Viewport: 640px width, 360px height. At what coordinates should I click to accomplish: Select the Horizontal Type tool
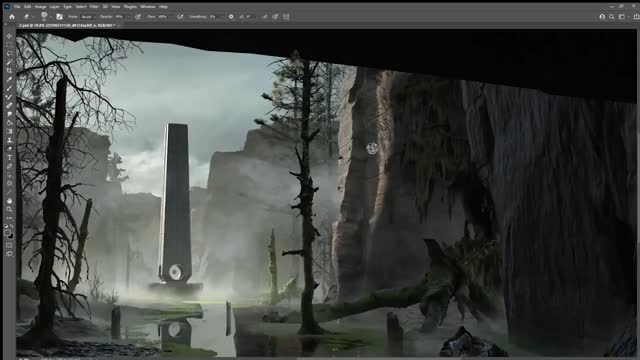[9, 158]
